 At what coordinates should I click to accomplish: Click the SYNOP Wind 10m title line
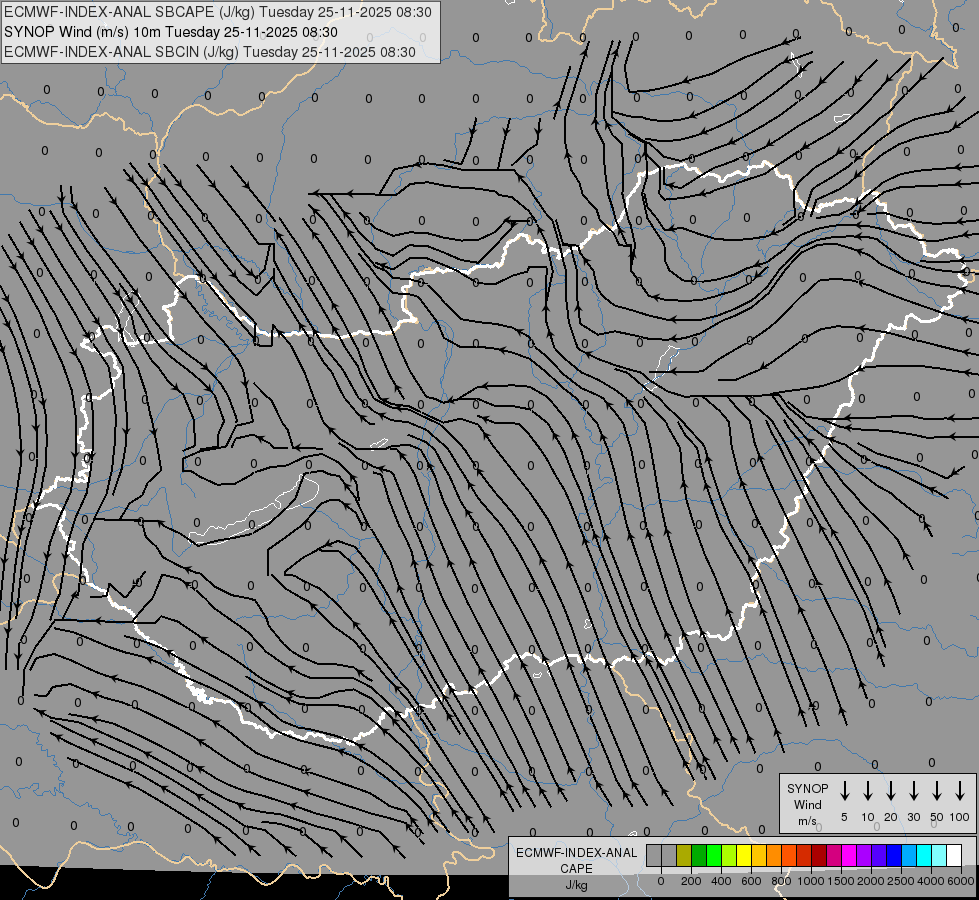pos(171,32)
